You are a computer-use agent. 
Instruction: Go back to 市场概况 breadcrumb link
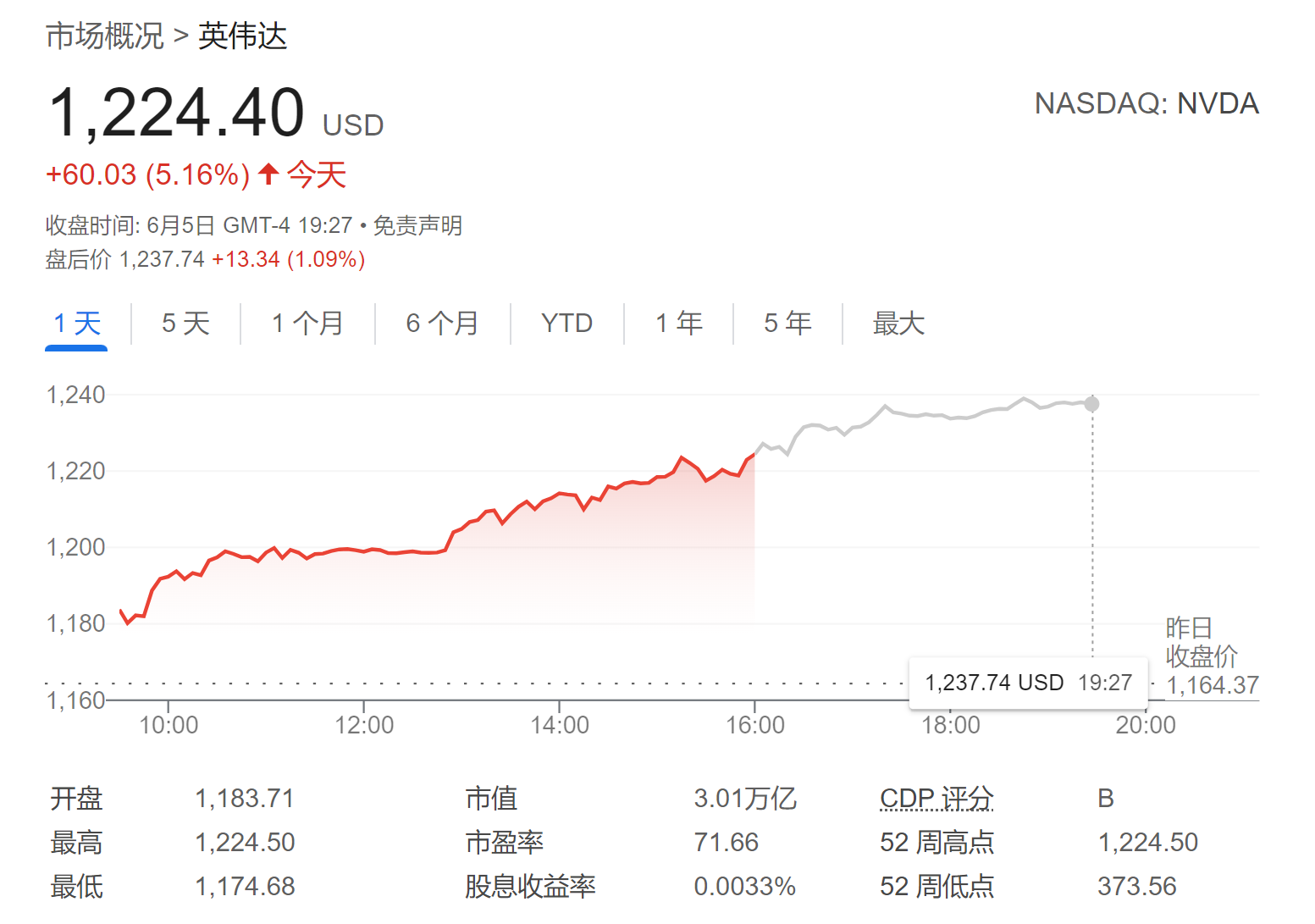[x=105, y=36]
